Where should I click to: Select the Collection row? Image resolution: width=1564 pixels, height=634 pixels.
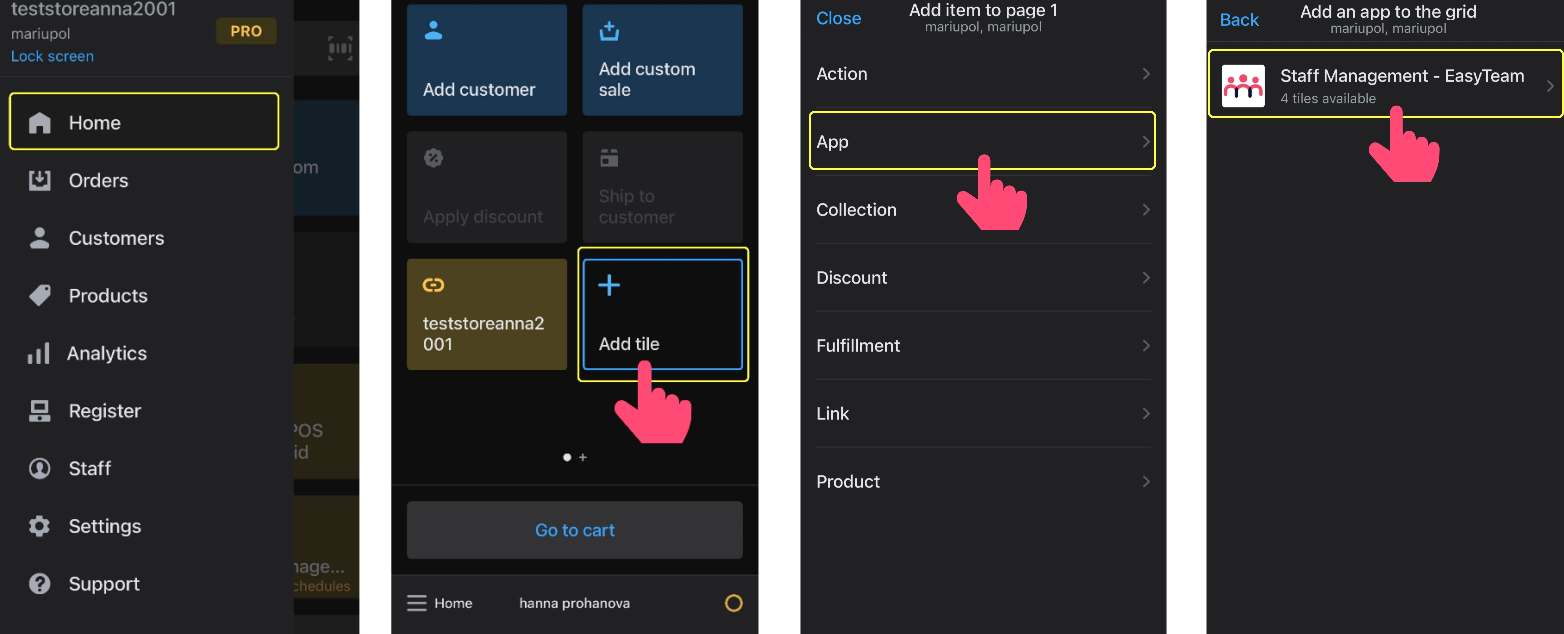click(x=983, y=210)
